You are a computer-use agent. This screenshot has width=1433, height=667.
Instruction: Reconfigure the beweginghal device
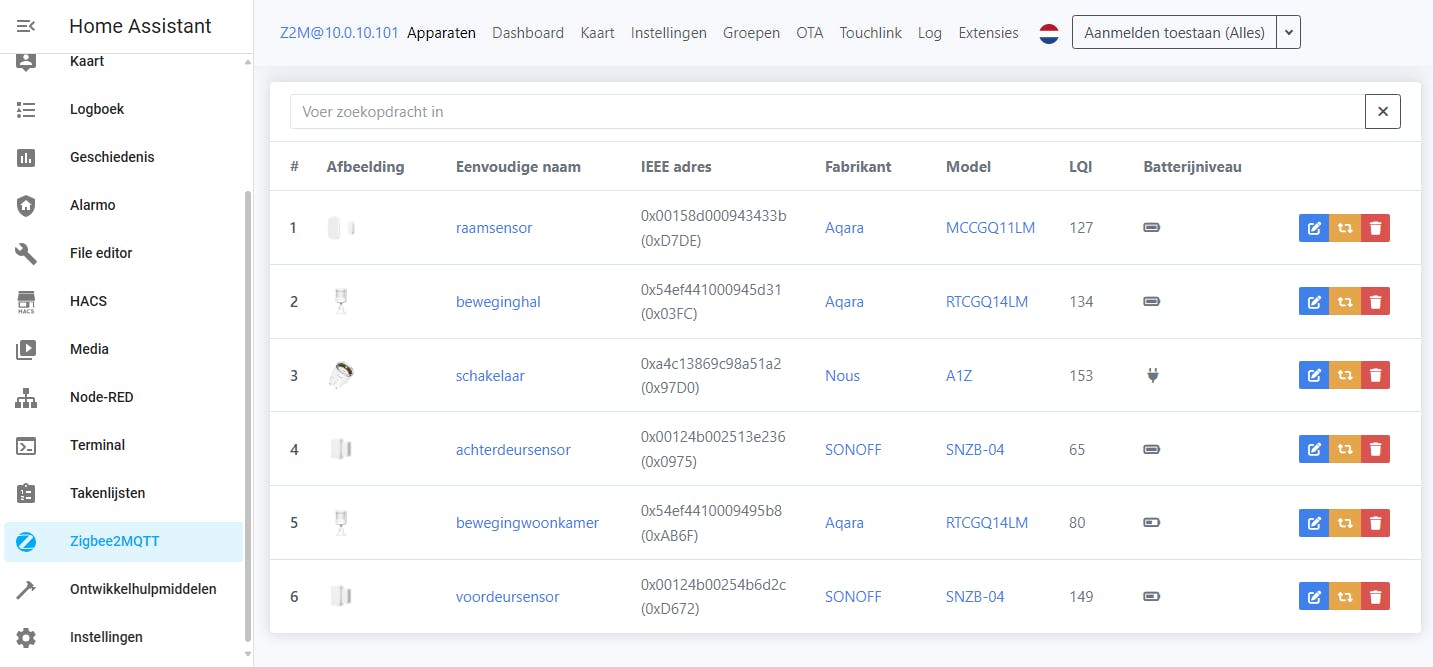pos(1345,302)
